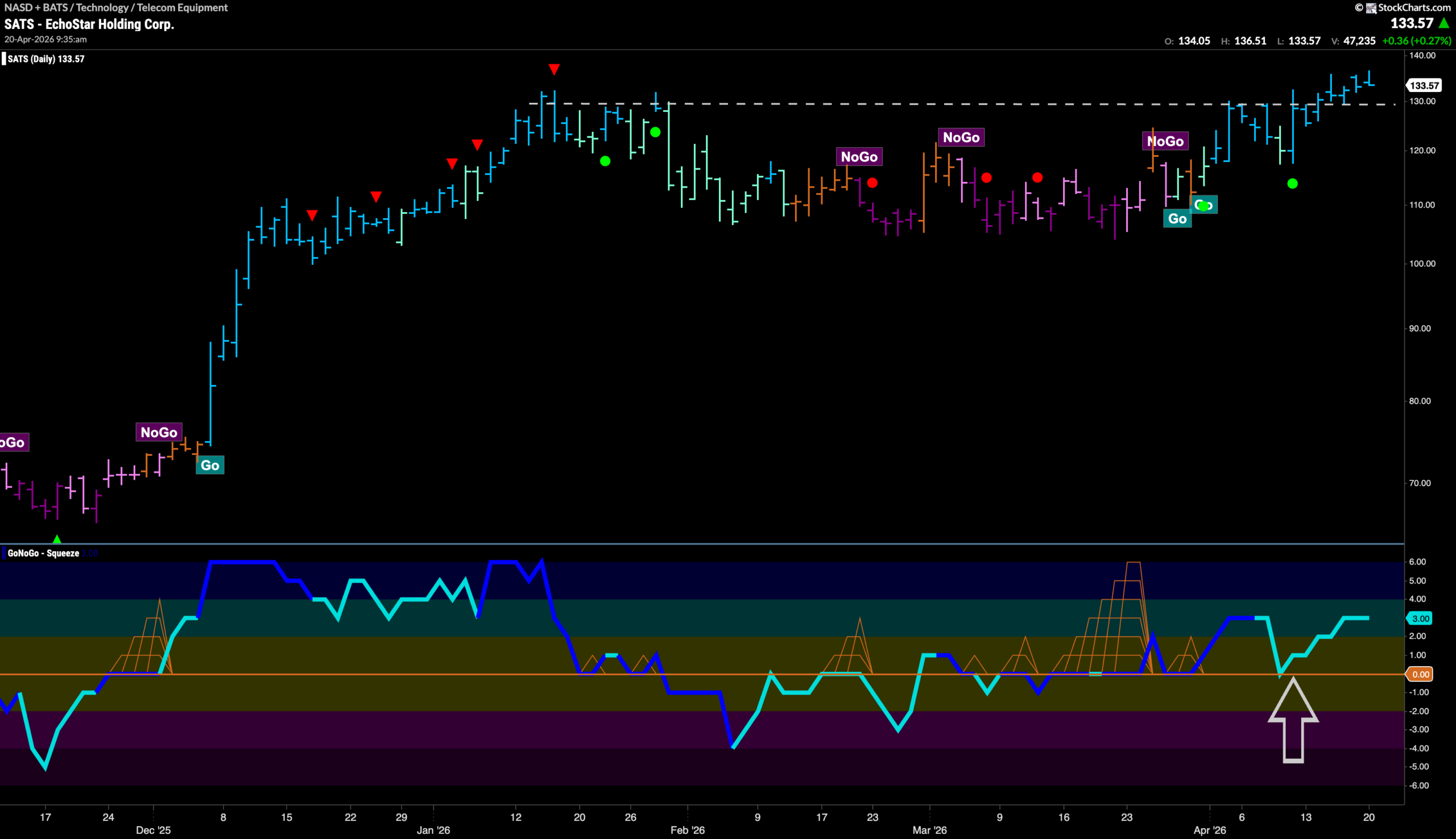Click the large 133.57 last price in header
1456x839 pixels.
point(1412,23)
